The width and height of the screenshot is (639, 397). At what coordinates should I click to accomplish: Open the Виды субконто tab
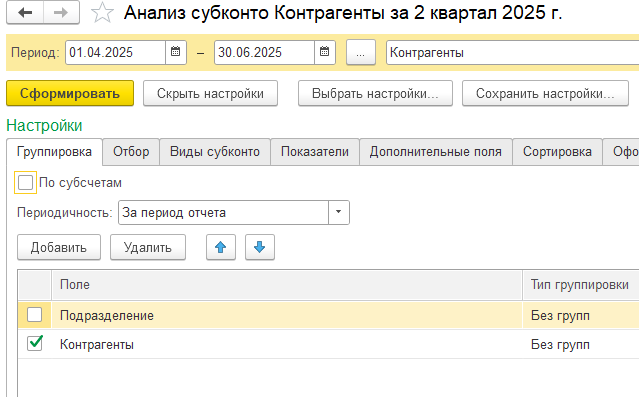click(x=215, y=152)
